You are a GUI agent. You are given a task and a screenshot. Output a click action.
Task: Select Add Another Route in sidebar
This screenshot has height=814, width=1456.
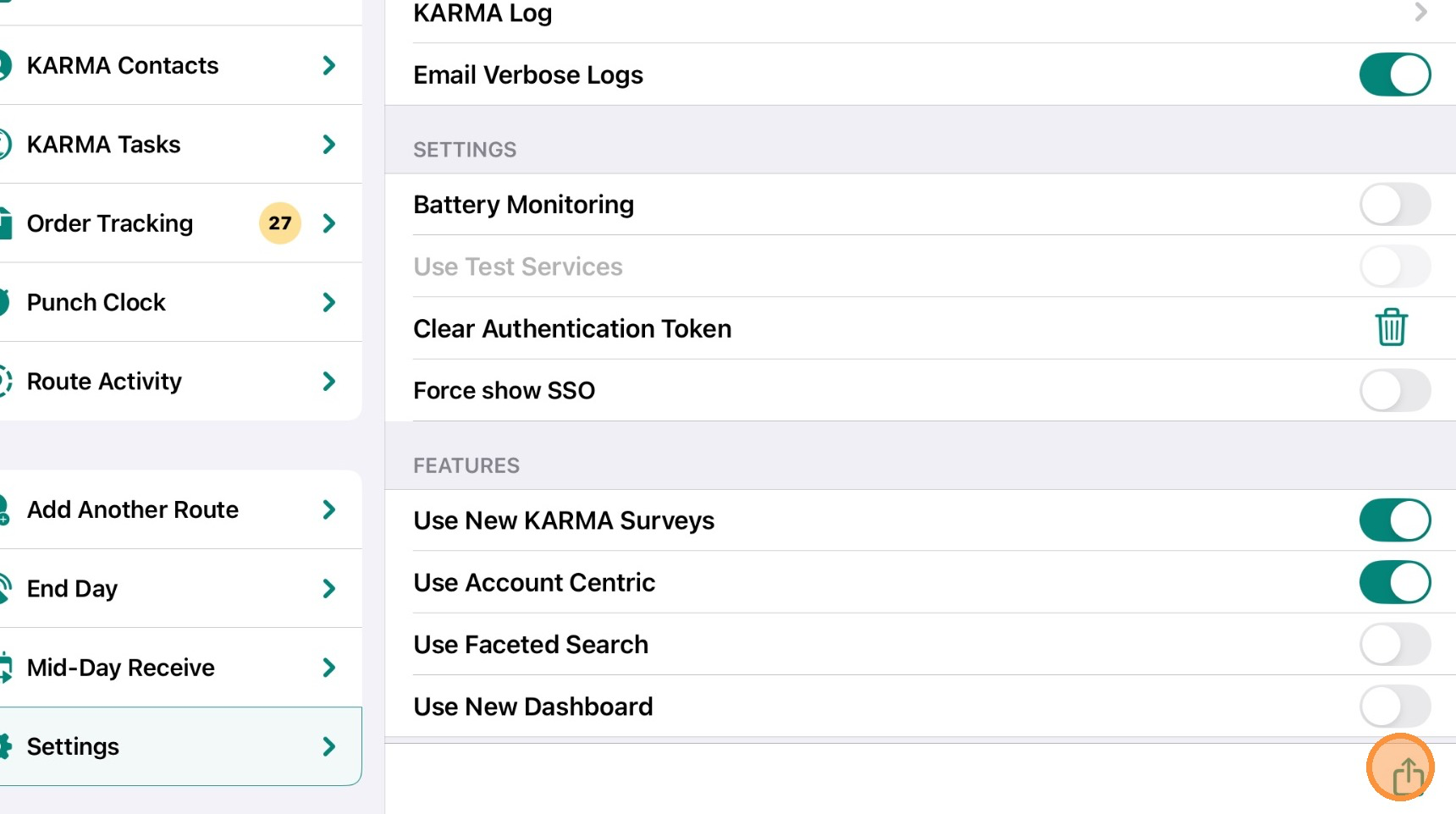181,509
